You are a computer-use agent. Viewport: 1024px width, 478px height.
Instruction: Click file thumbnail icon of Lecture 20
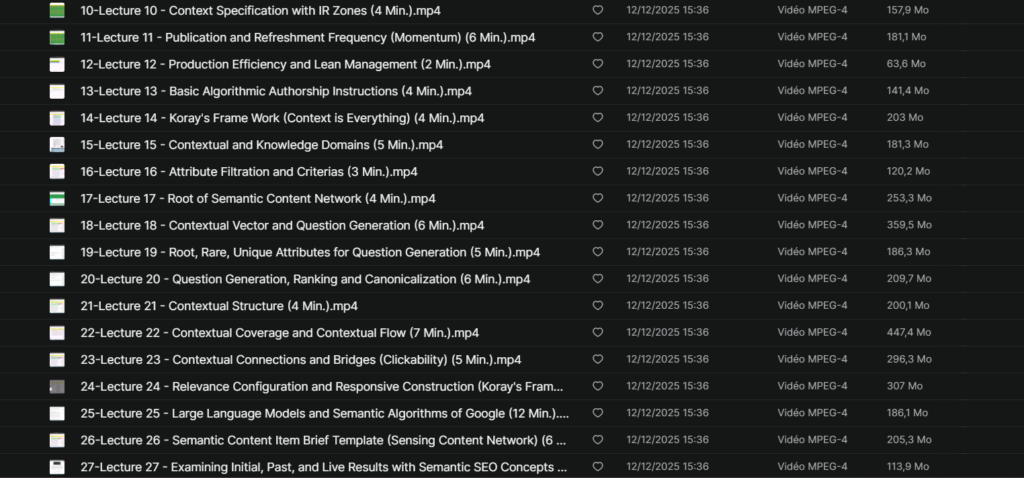click(57, 279)
